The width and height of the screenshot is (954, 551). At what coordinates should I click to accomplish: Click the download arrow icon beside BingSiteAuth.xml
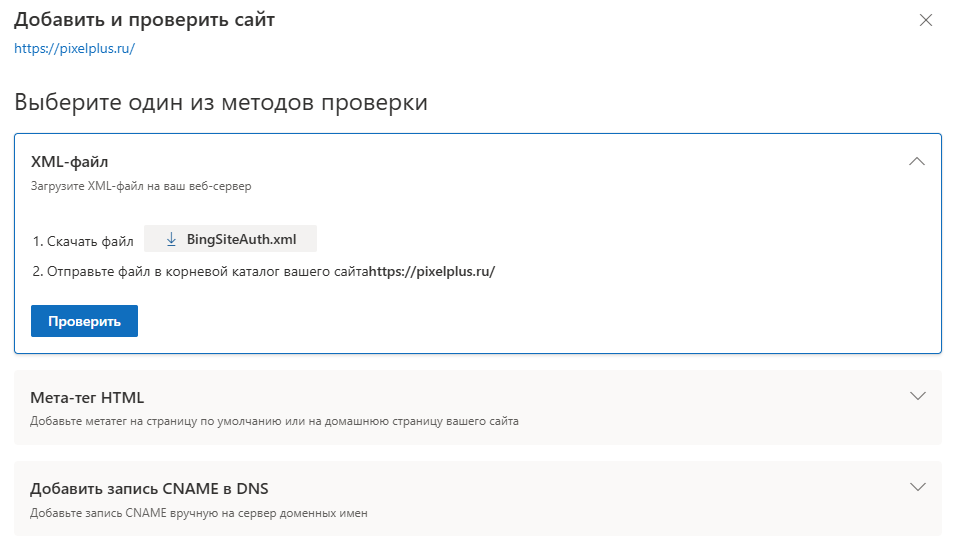coord(171,239)
